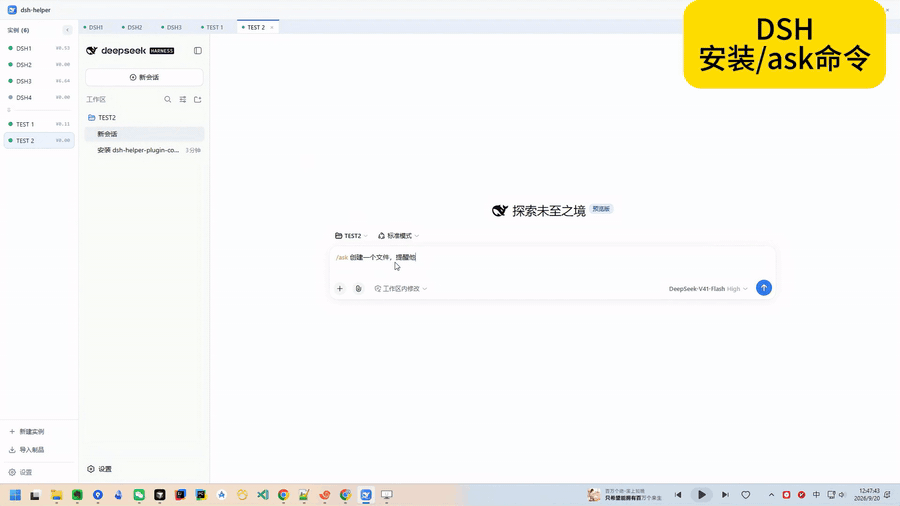Click the 中 input method indicator

coord(816,495)
